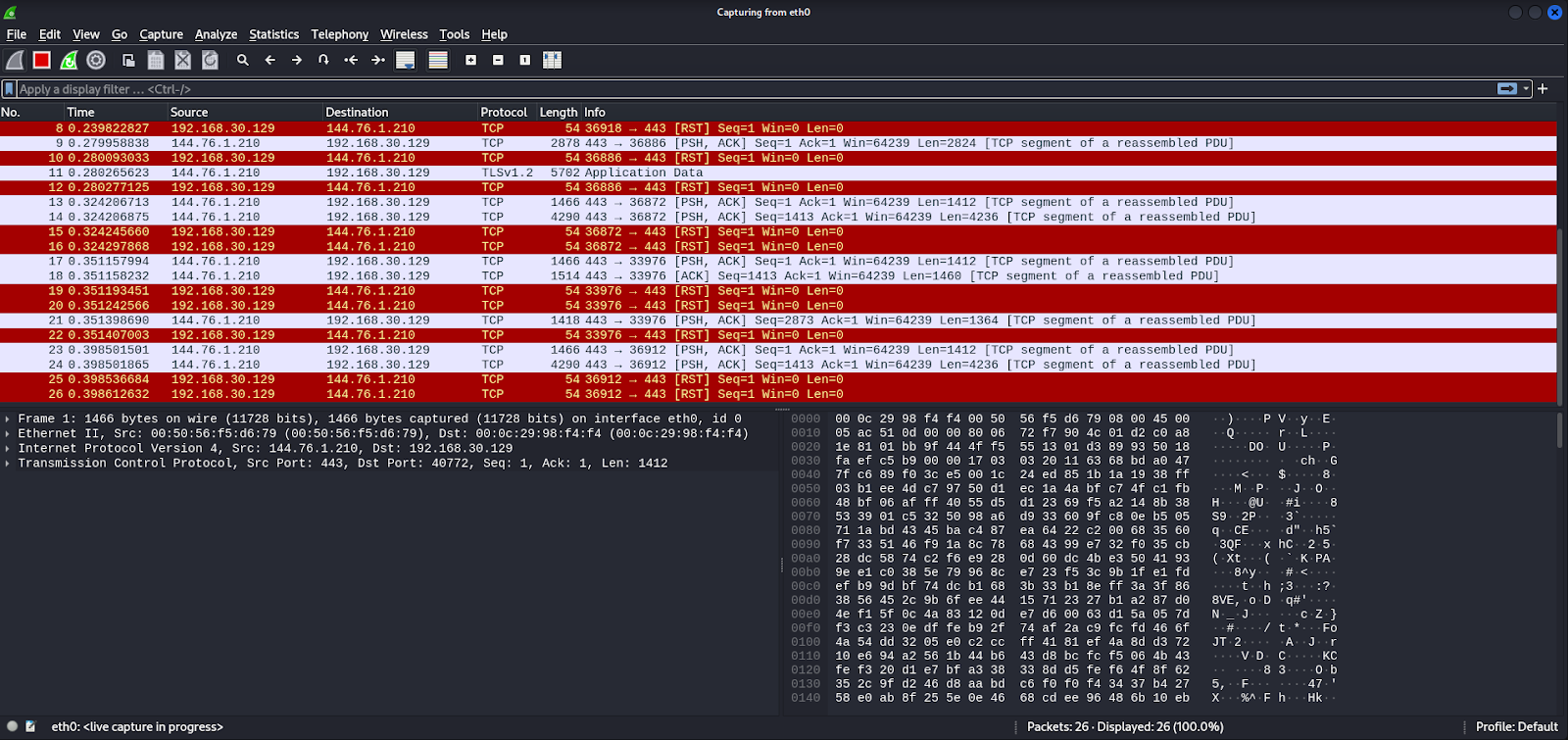Viewport: 1568px width, 740px height.
Task: Open the Telephony menu
Action: [x=340, y=34]
